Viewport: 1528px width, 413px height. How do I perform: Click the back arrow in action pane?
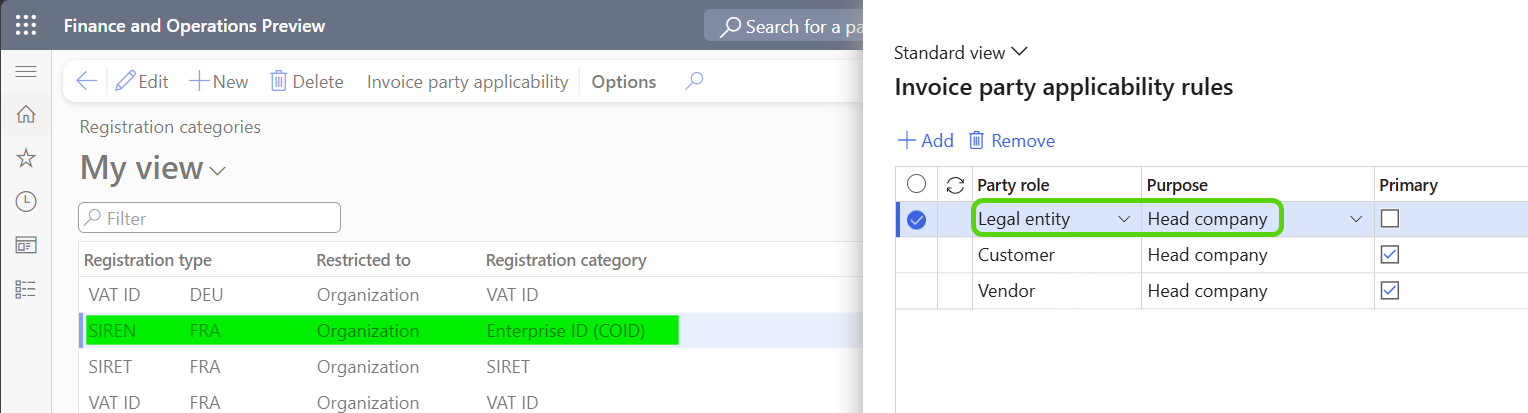pyautogui.click(x=87, y=82)
